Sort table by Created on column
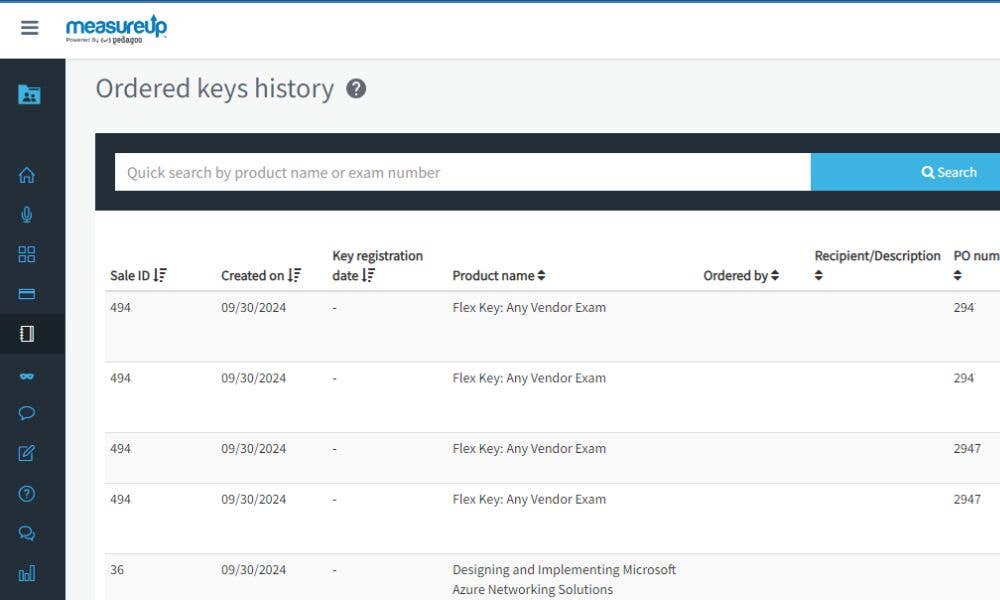The width and height of the screenshot is (1000, 600). point(261,276)
